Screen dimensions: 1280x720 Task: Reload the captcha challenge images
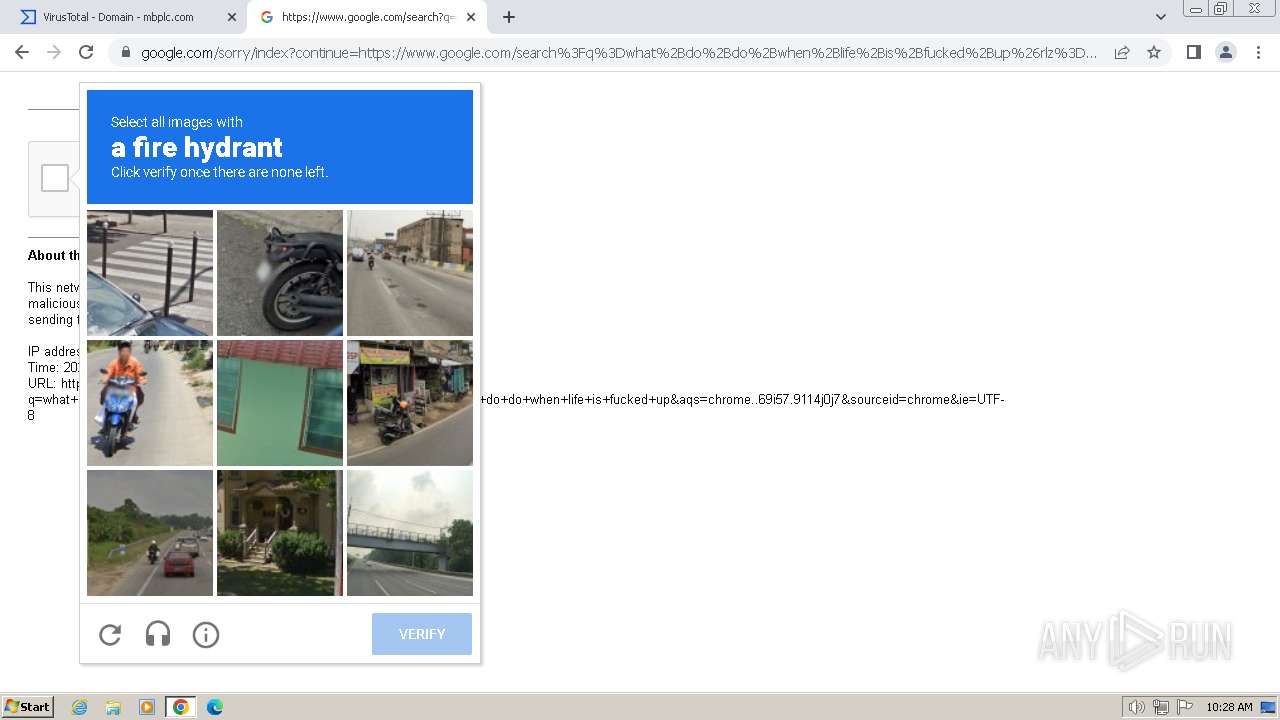pos(110,634)
